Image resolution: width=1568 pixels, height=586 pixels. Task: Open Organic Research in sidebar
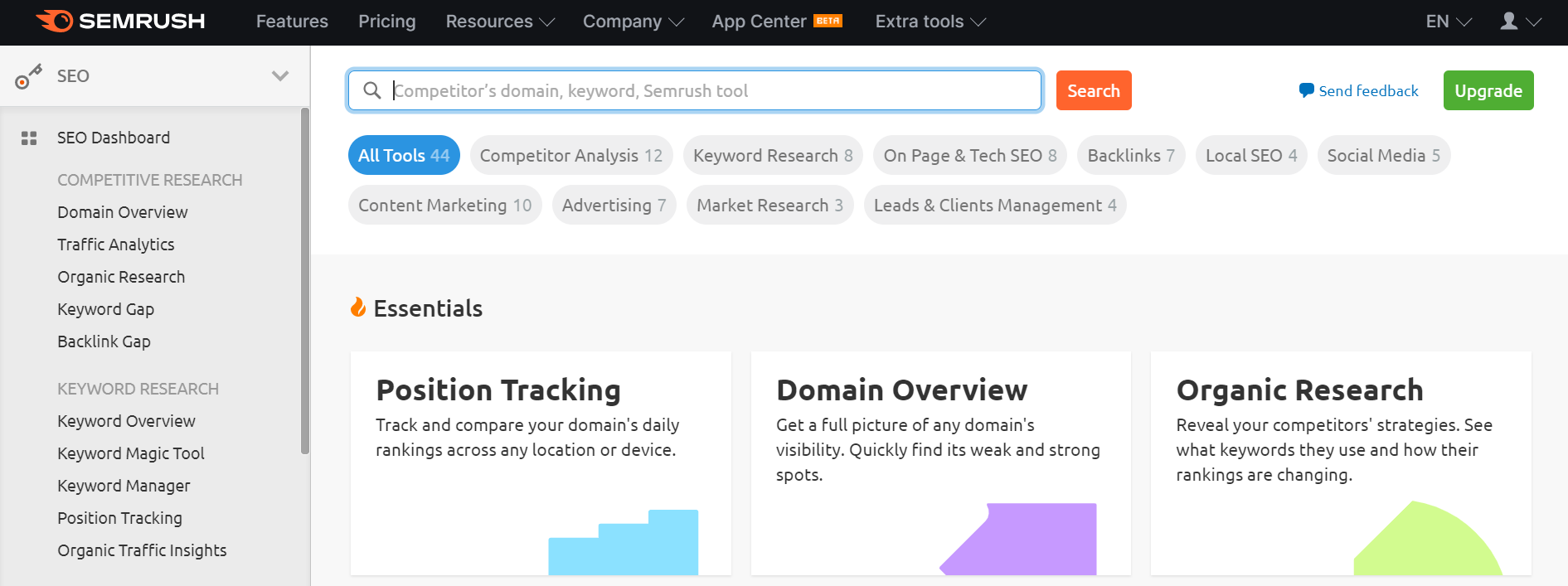pos(121,277)
